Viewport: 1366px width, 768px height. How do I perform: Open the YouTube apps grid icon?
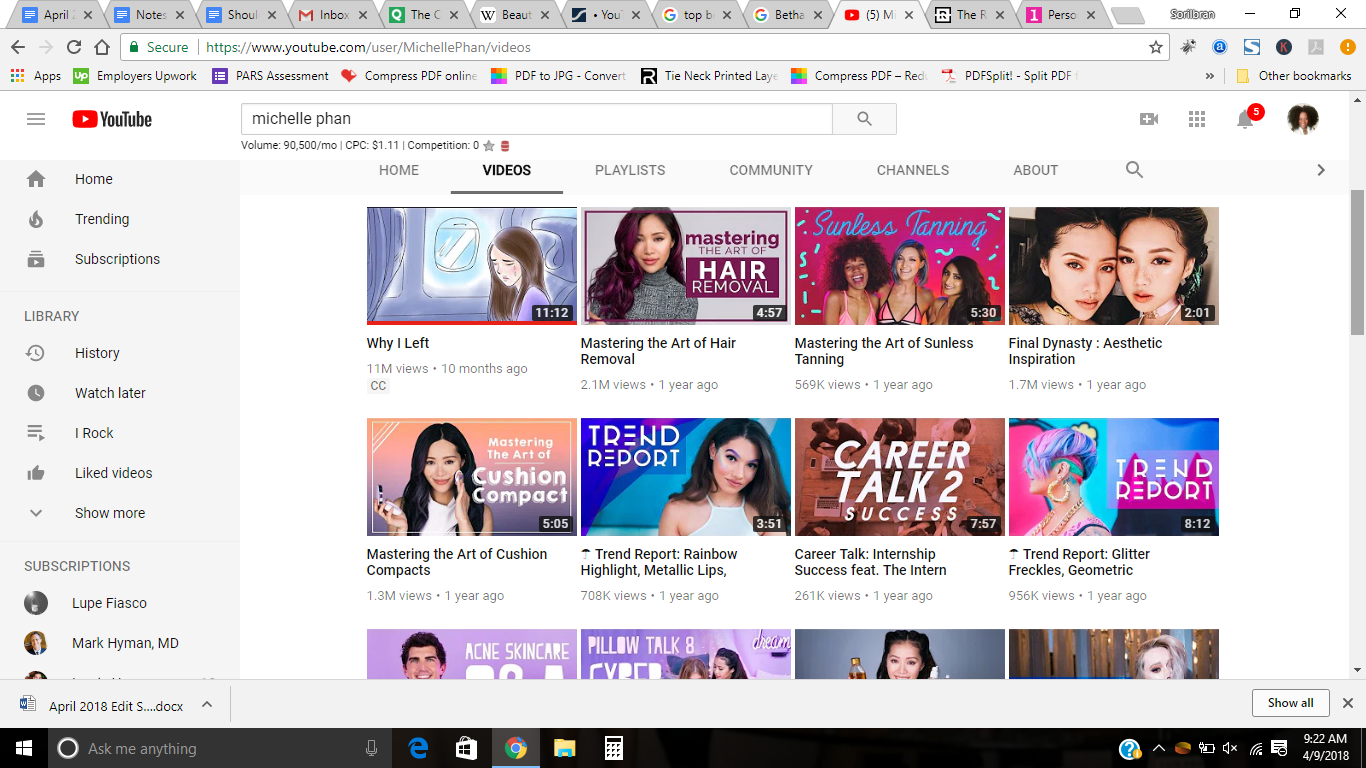tap(1197, 119)
